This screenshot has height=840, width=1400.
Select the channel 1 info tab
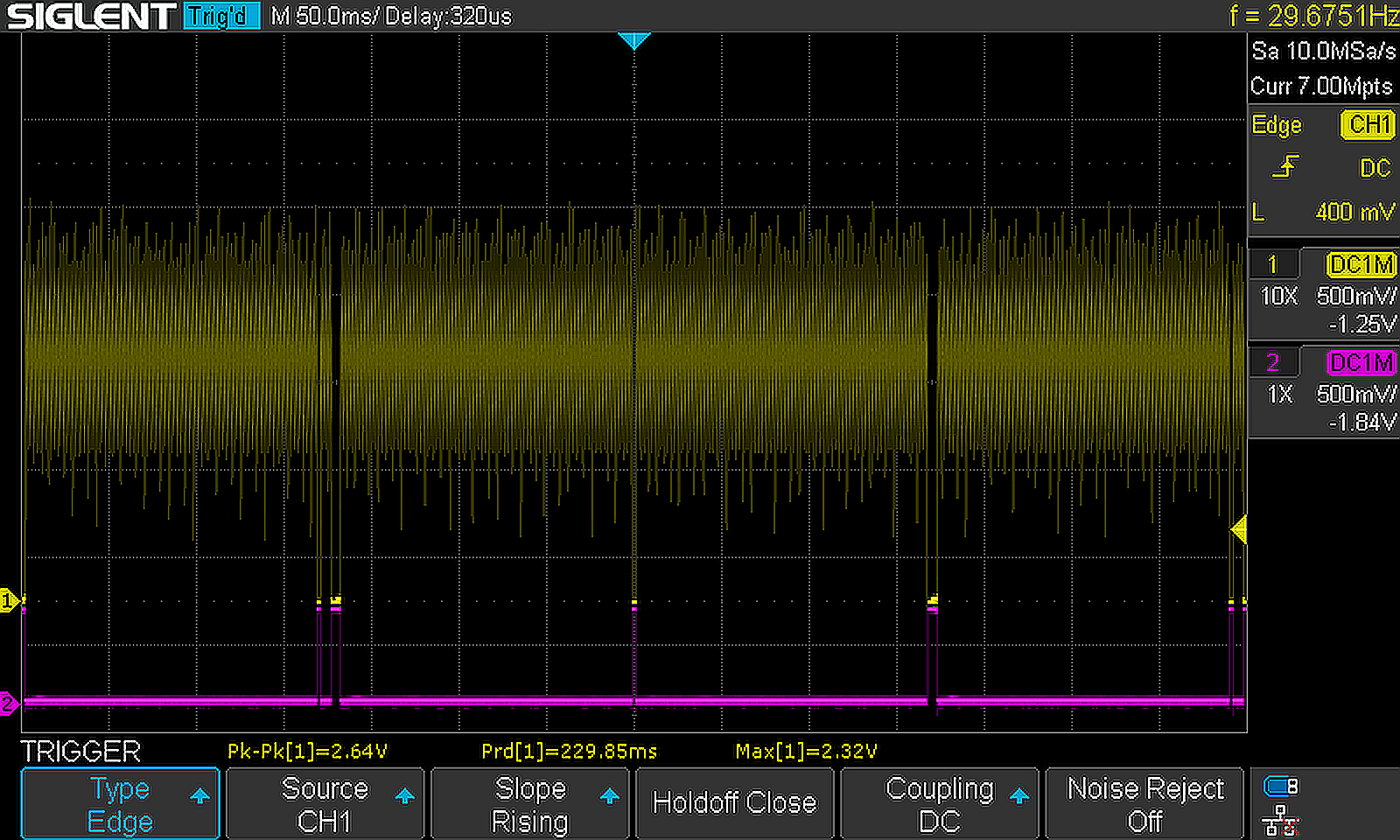pyautogui.click(x=1272, y=264)
